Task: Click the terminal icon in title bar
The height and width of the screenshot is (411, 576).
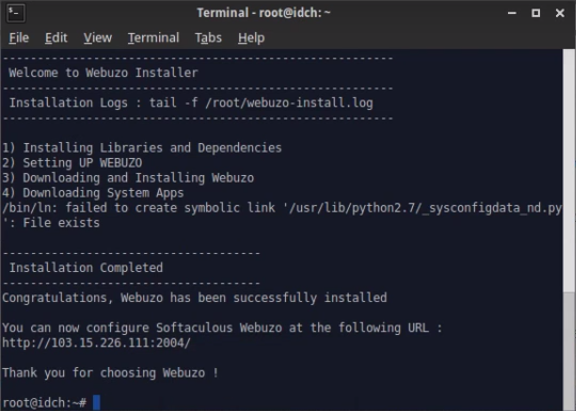Action: pyautogui.click(x=15, y=13)
